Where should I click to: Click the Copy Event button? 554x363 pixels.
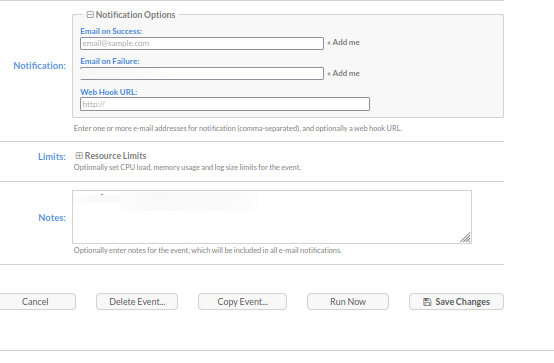click(242, 301)
